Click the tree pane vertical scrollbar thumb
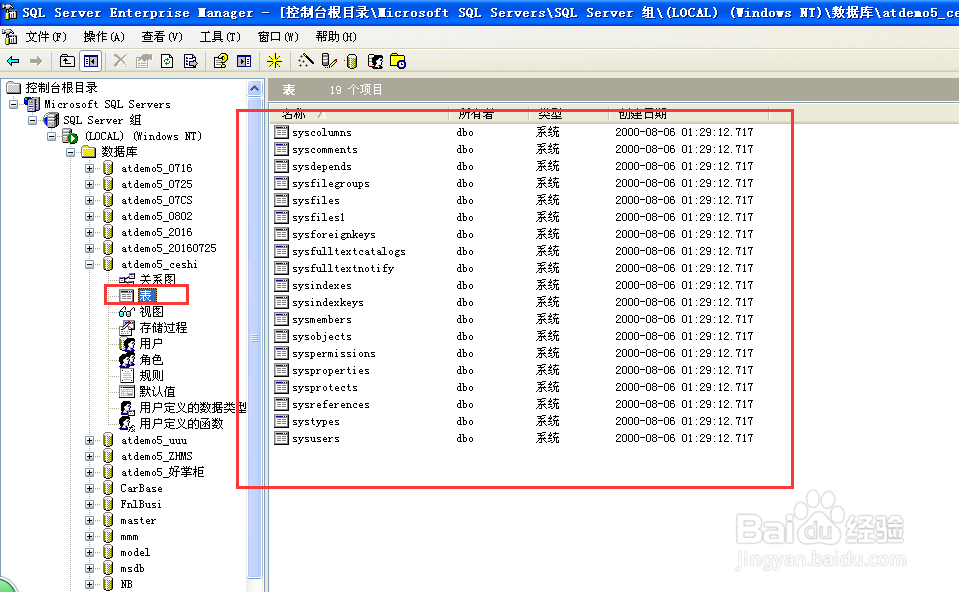This screenshot has width=959, height=592. point(254,337)
